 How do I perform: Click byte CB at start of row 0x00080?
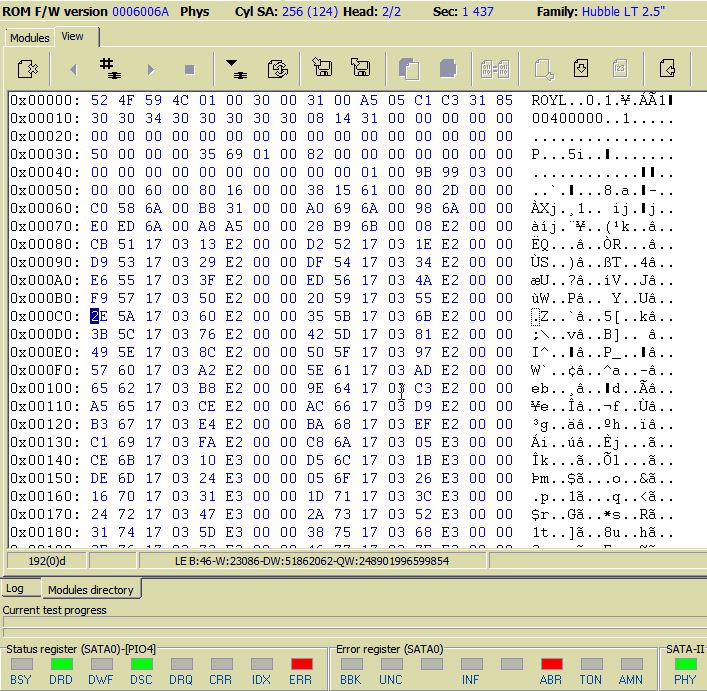tap(99, 244)
